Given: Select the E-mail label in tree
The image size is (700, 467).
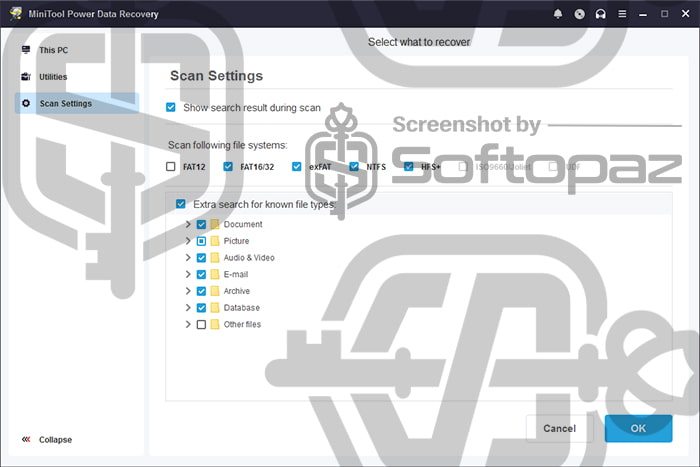Looking at the screenshot, I should pyautogui.click(x=236, y=274).
